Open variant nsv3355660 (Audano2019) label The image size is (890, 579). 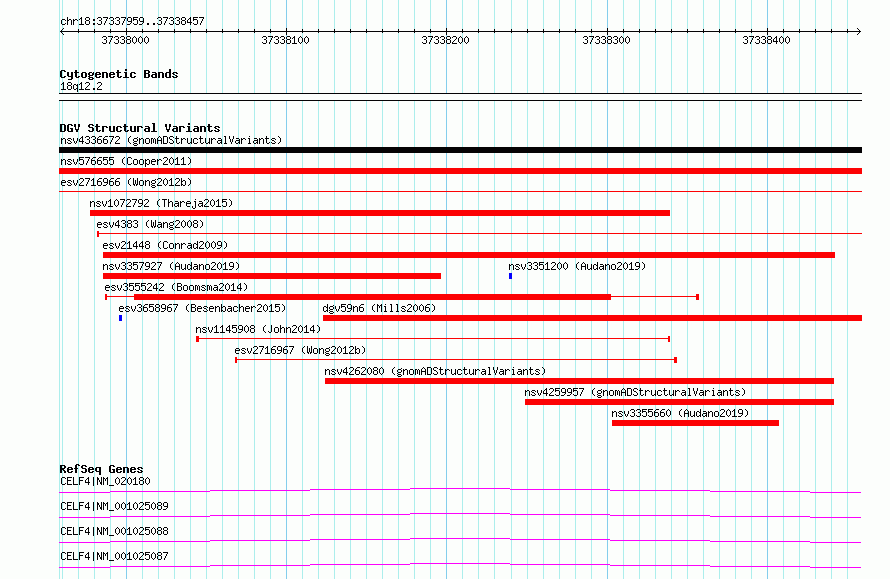[x=680, y=413]
